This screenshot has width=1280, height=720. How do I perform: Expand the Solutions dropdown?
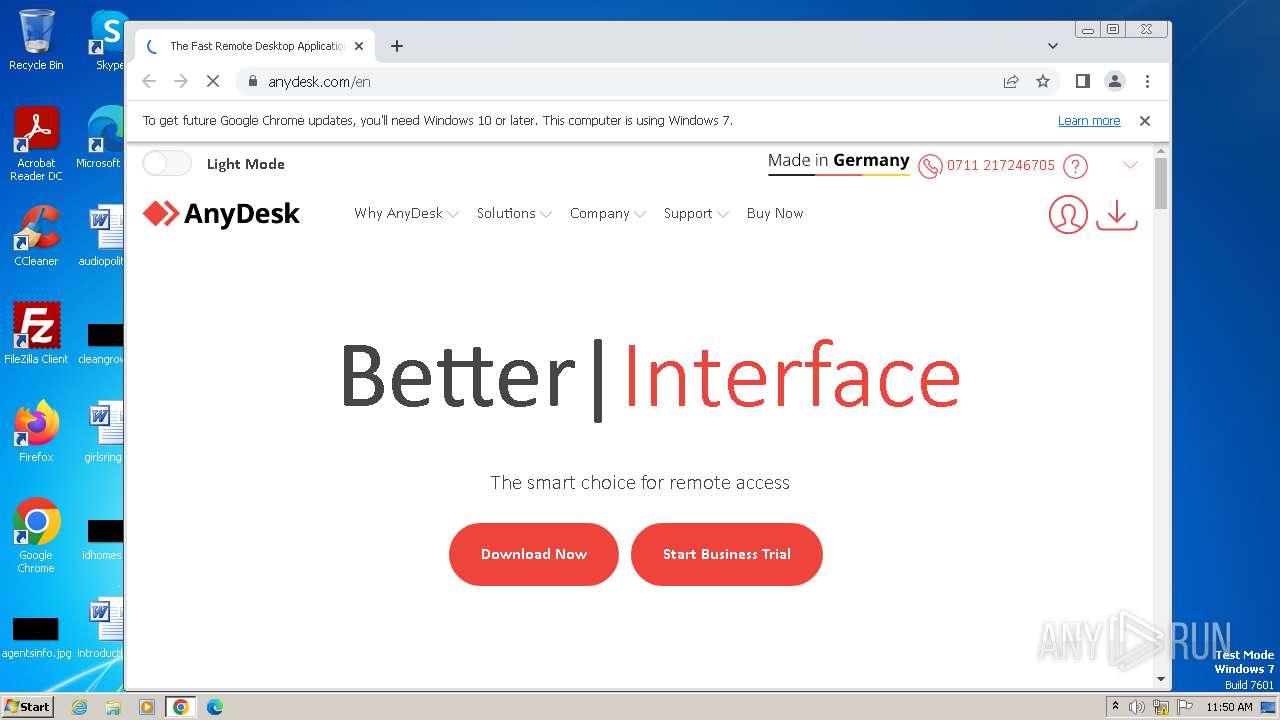tap(514, 213)
